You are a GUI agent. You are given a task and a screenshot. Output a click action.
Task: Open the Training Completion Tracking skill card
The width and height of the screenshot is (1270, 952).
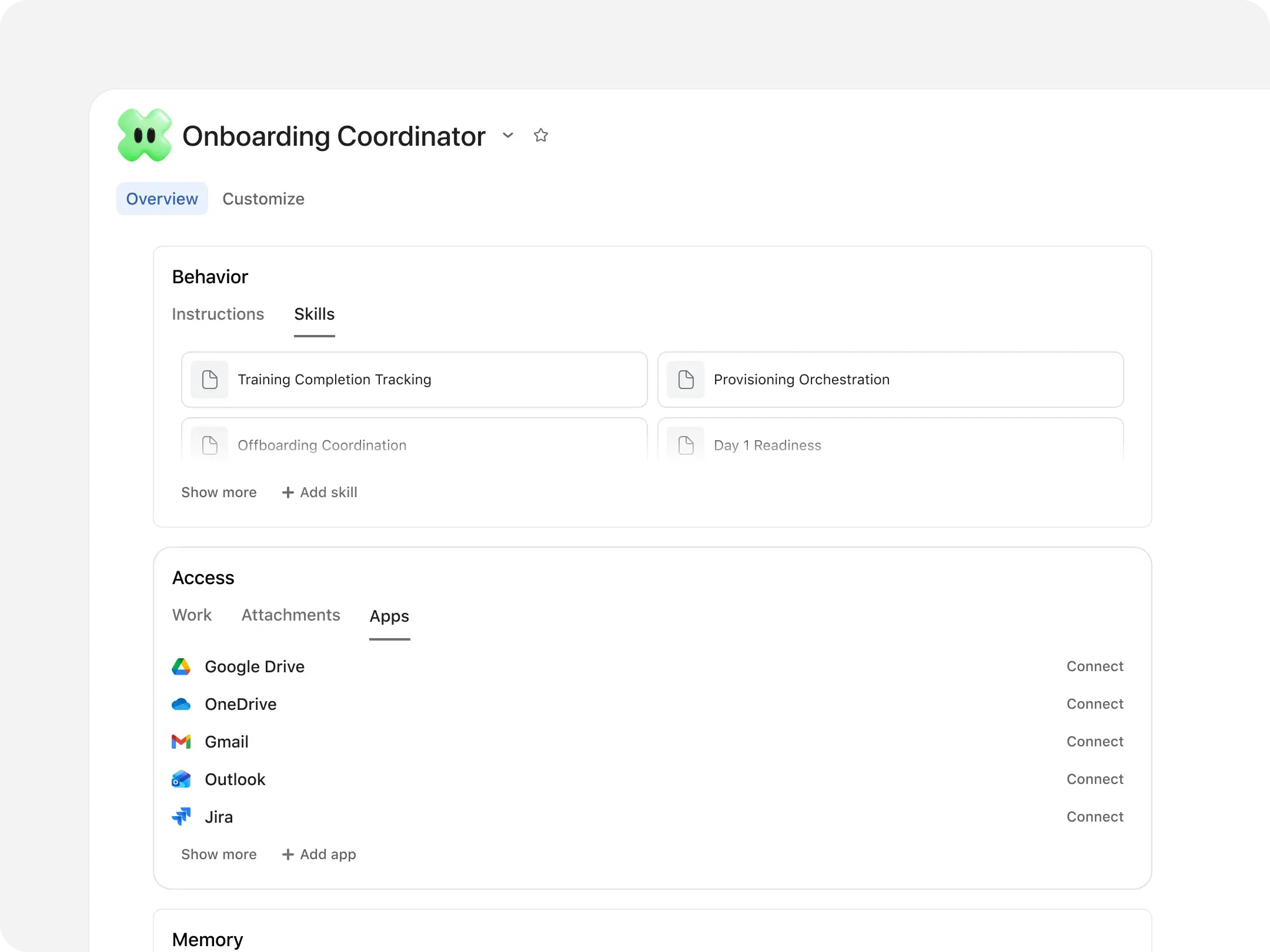point(415,380)
